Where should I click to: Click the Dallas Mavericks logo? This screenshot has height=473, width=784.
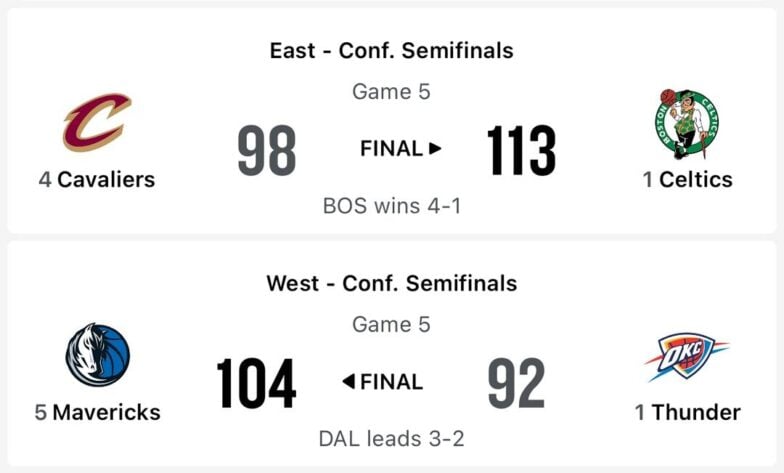point(98,354)
